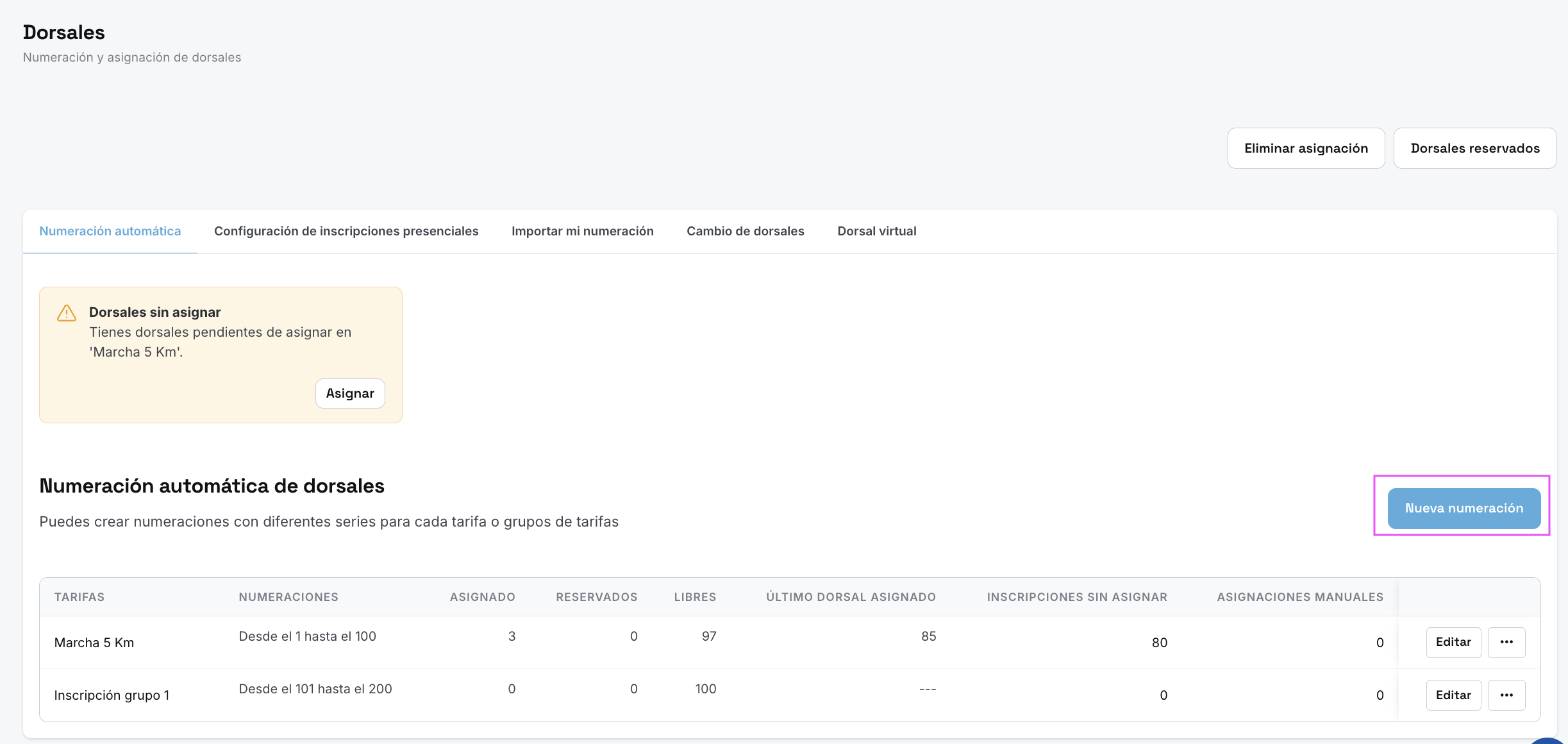Click the Numeraciones column header
The image size is (1568, 744).
coord(288,597)
